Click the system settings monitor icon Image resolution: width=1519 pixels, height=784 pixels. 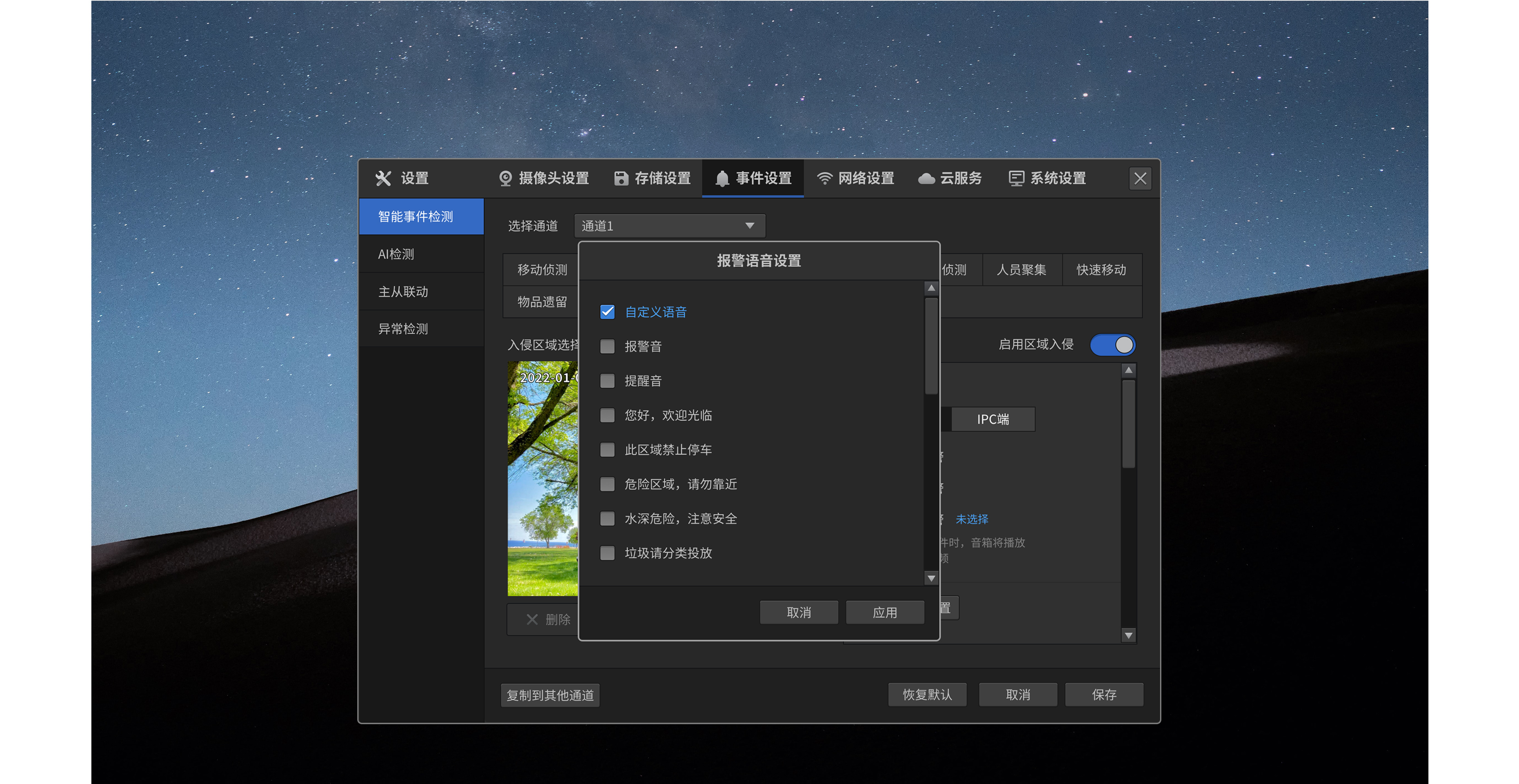1016,178
